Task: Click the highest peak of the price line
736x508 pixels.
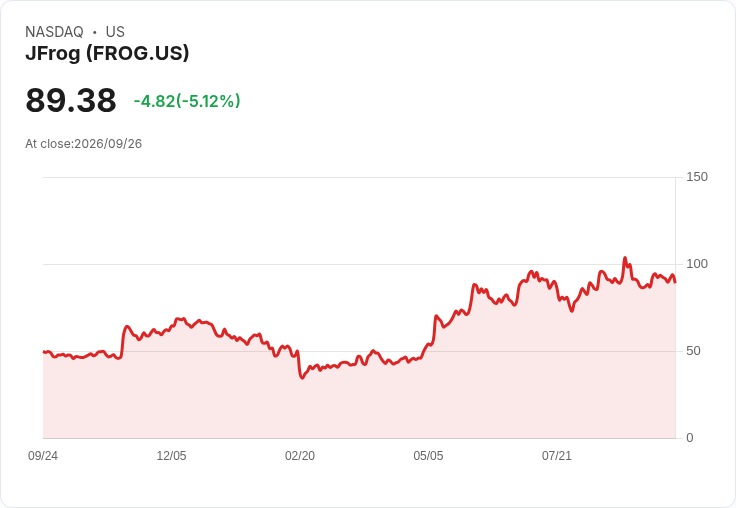Action: [625, 258]
